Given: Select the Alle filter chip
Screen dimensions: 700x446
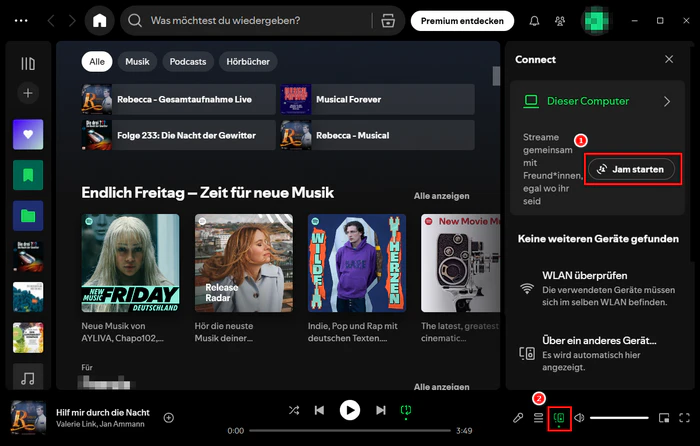Looking at the screenshot, I should point(97,62).
